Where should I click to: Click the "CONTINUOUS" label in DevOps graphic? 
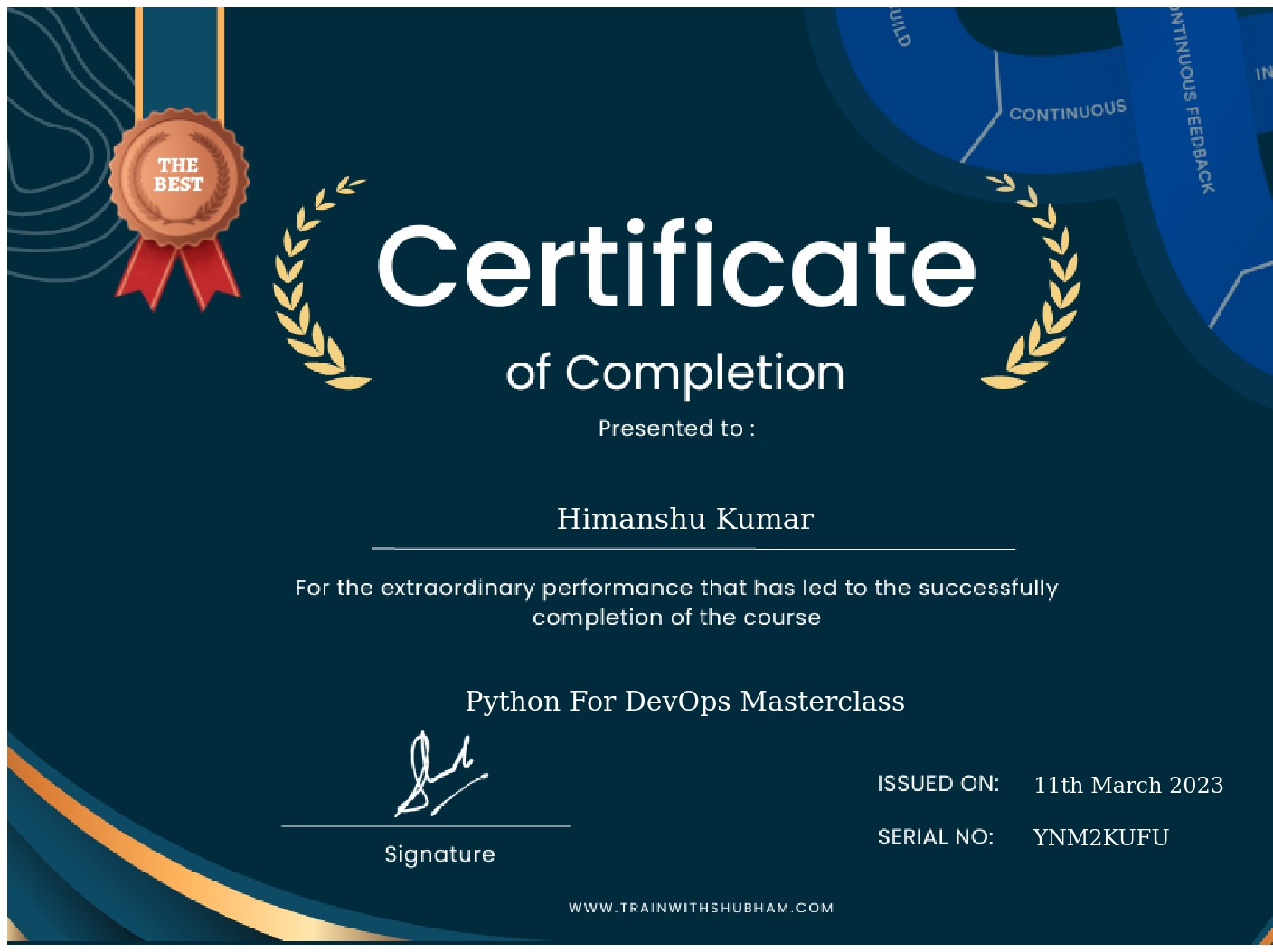pos(1067,110)
